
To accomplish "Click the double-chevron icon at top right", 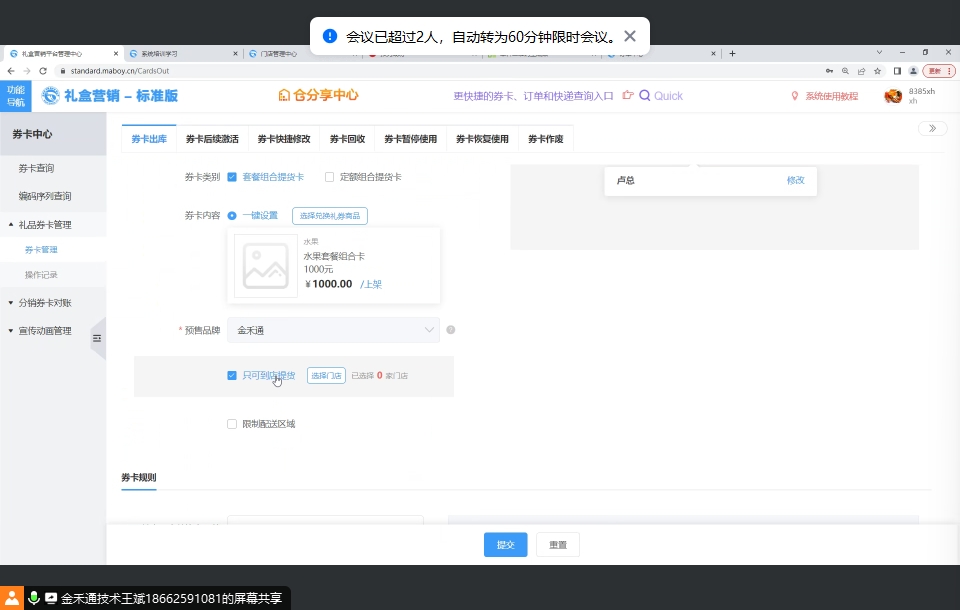I will tap(932, 128).
